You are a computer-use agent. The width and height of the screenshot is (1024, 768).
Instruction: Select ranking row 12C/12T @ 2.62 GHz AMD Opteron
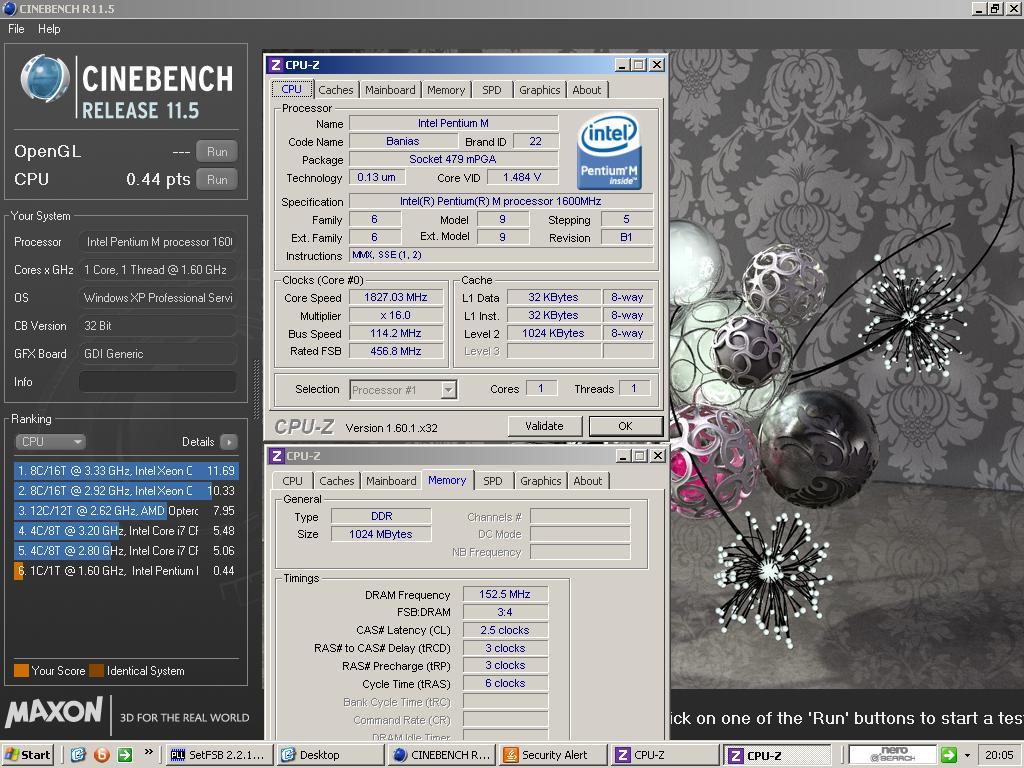[x=125, y=511]
